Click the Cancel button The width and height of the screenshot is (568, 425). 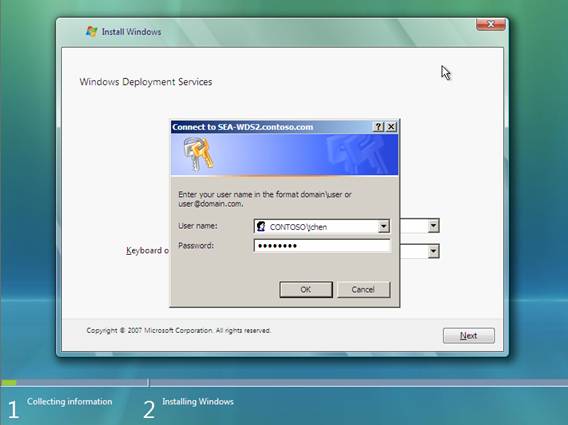coord(363,289)
